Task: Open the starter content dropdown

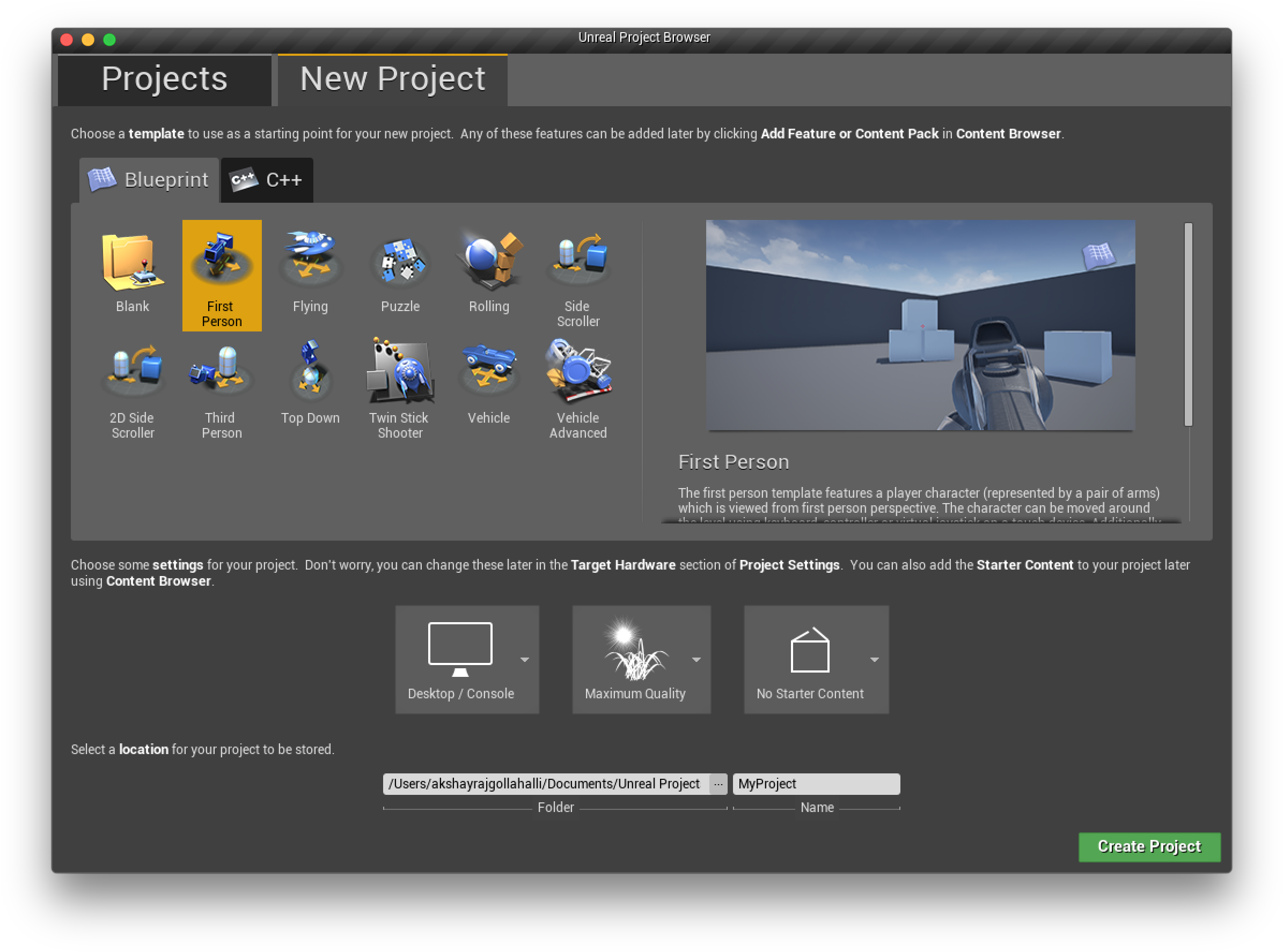Action: 874,659
